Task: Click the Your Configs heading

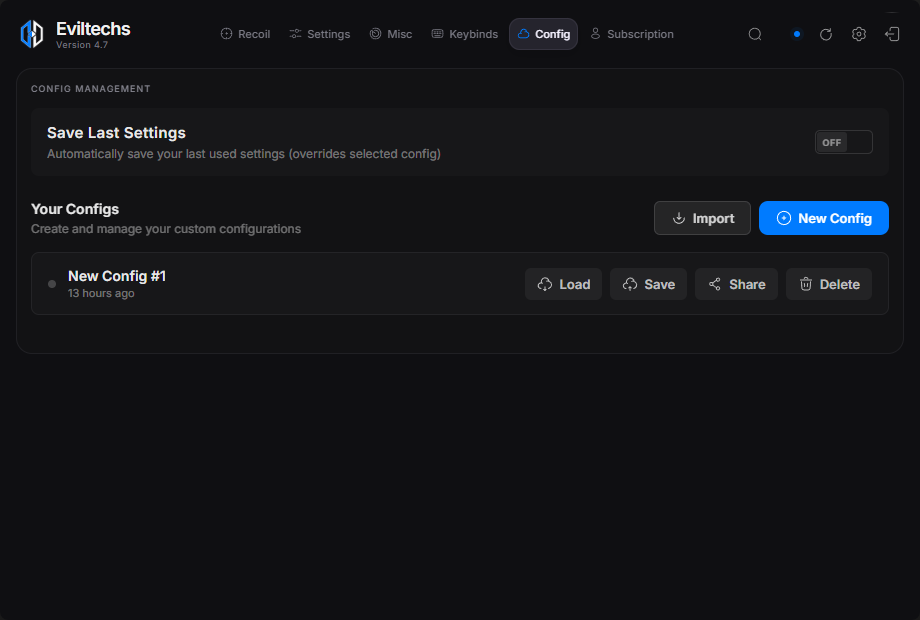Action: (75, 209)
